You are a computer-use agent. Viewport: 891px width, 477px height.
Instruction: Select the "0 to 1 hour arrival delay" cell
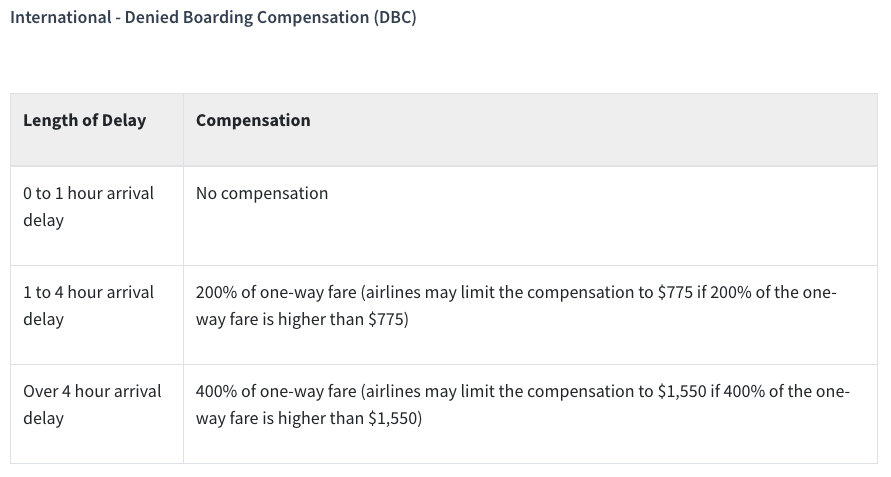coord(88,206)
